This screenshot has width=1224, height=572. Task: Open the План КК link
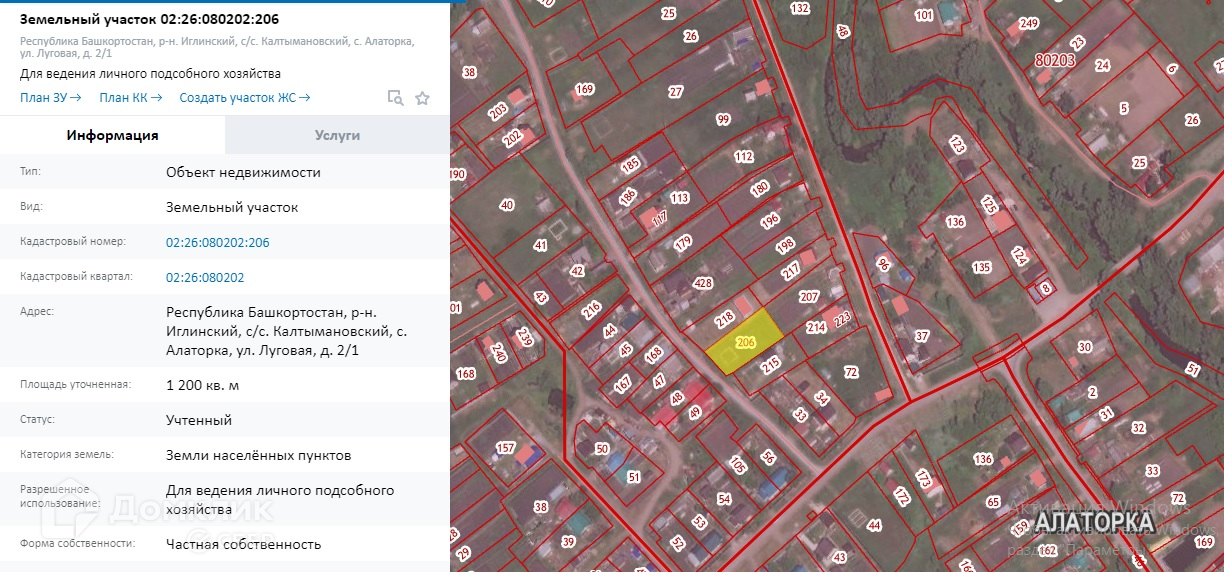pyautogui.click(x=131, y=98)
